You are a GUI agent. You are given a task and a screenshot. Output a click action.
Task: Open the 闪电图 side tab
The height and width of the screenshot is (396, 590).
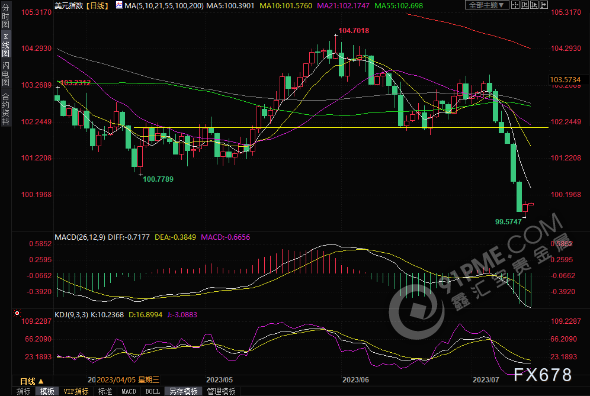(x=6, y=73)
